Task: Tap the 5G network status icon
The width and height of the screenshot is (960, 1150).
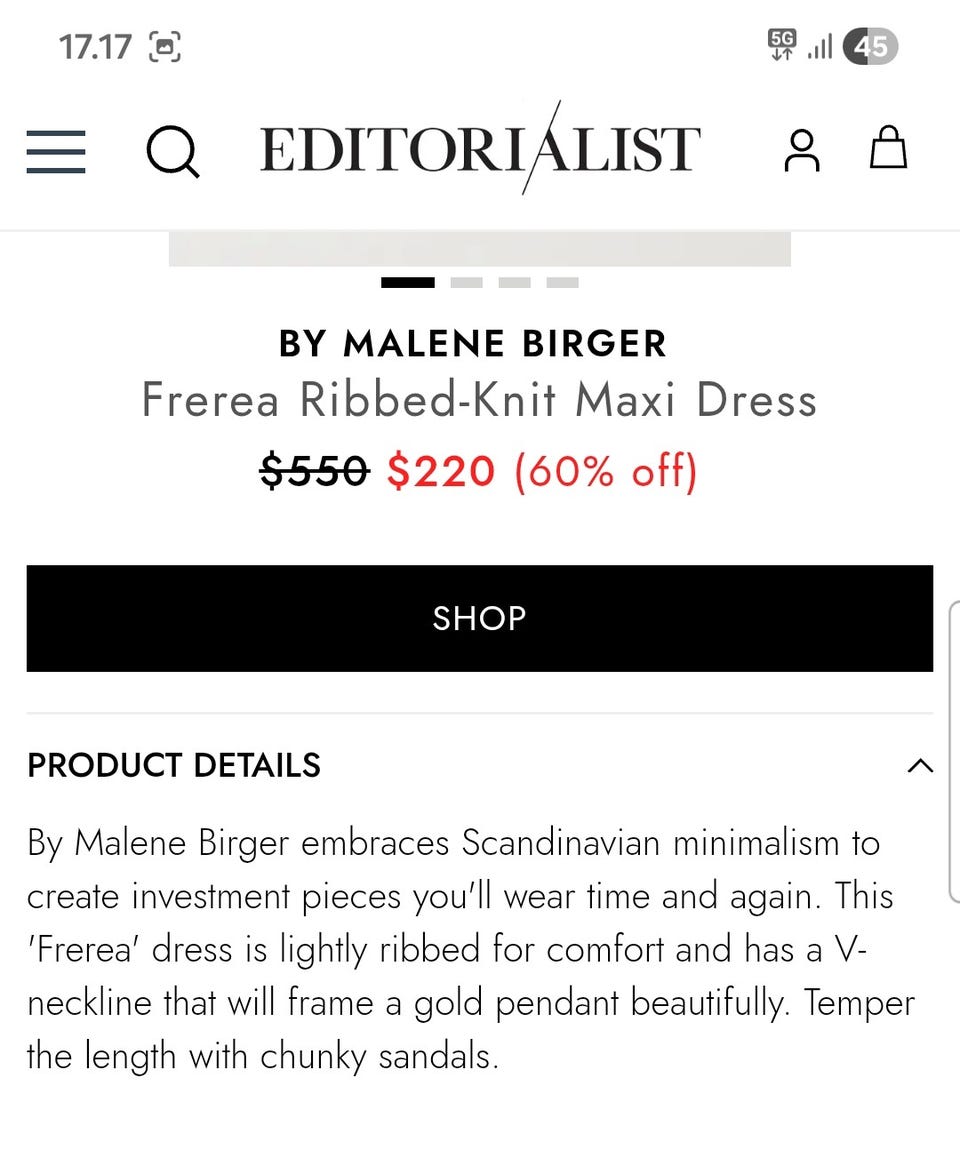Action: 782,45
